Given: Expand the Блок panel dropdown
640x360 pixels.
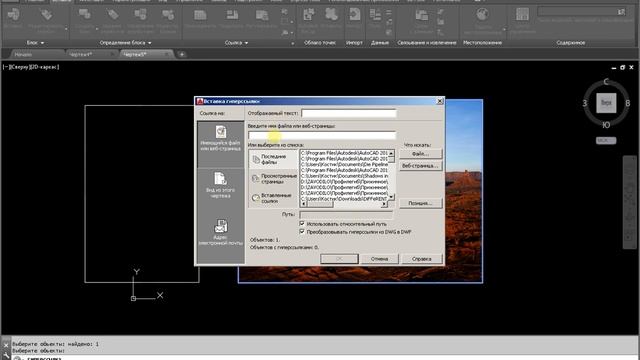Looking at the screenshot, I should click(36, 42).
